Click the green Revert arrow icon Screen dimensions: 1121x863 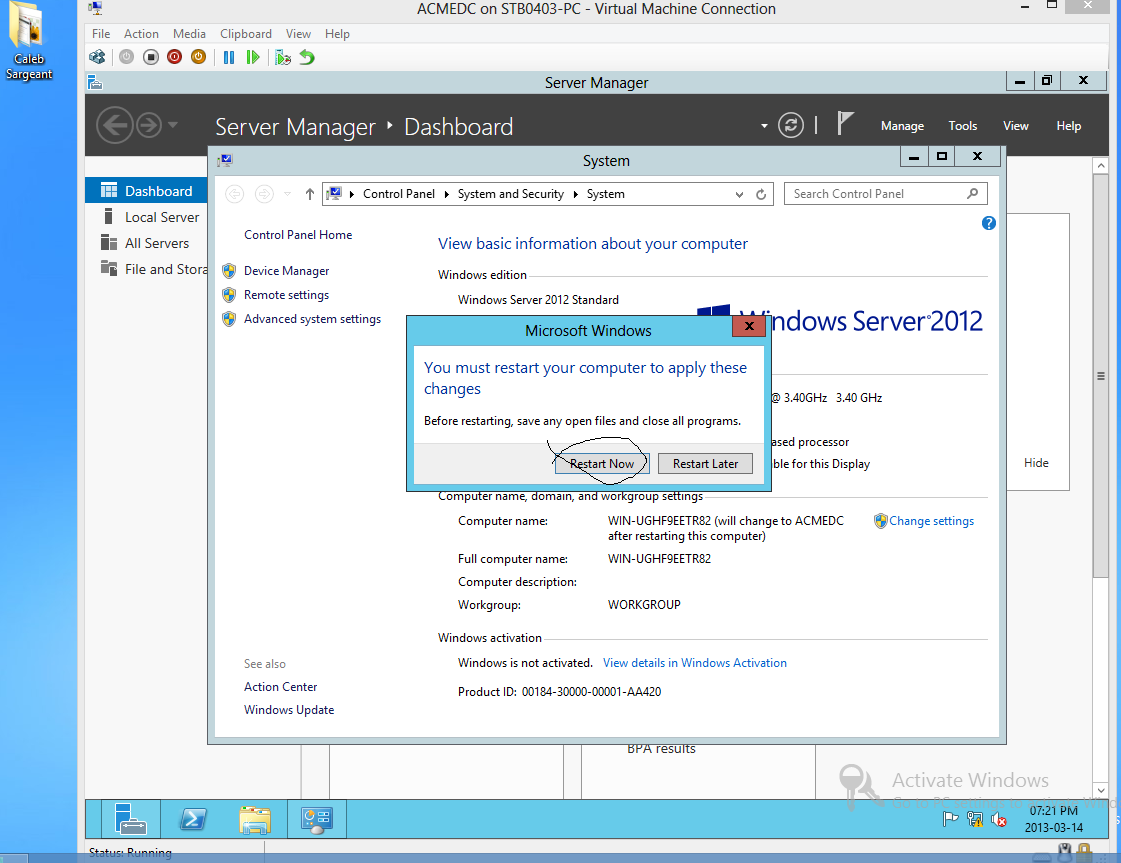[307, 57]
